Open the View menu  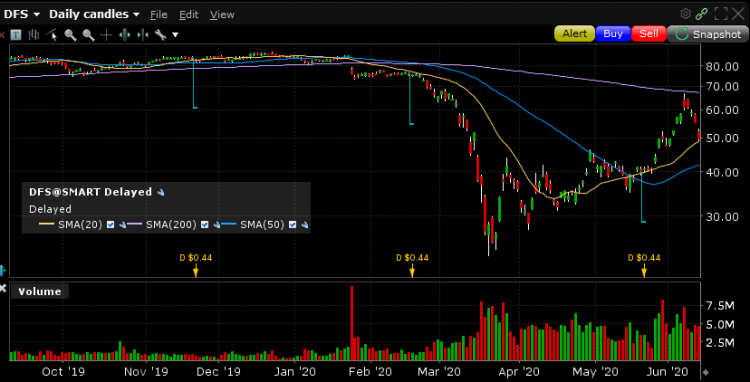pos(222,15)
